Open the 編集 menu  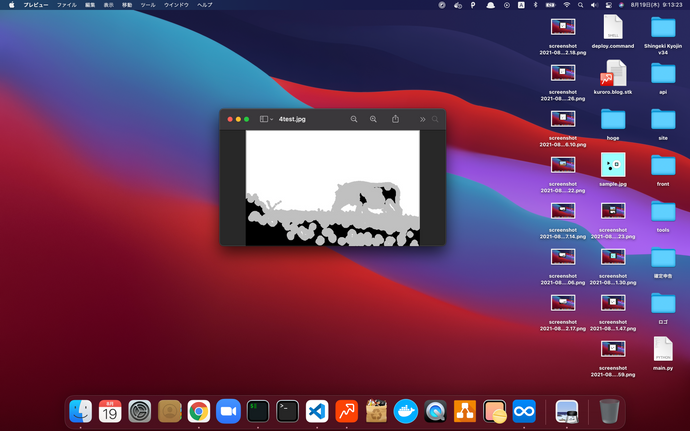coord(90,5)
